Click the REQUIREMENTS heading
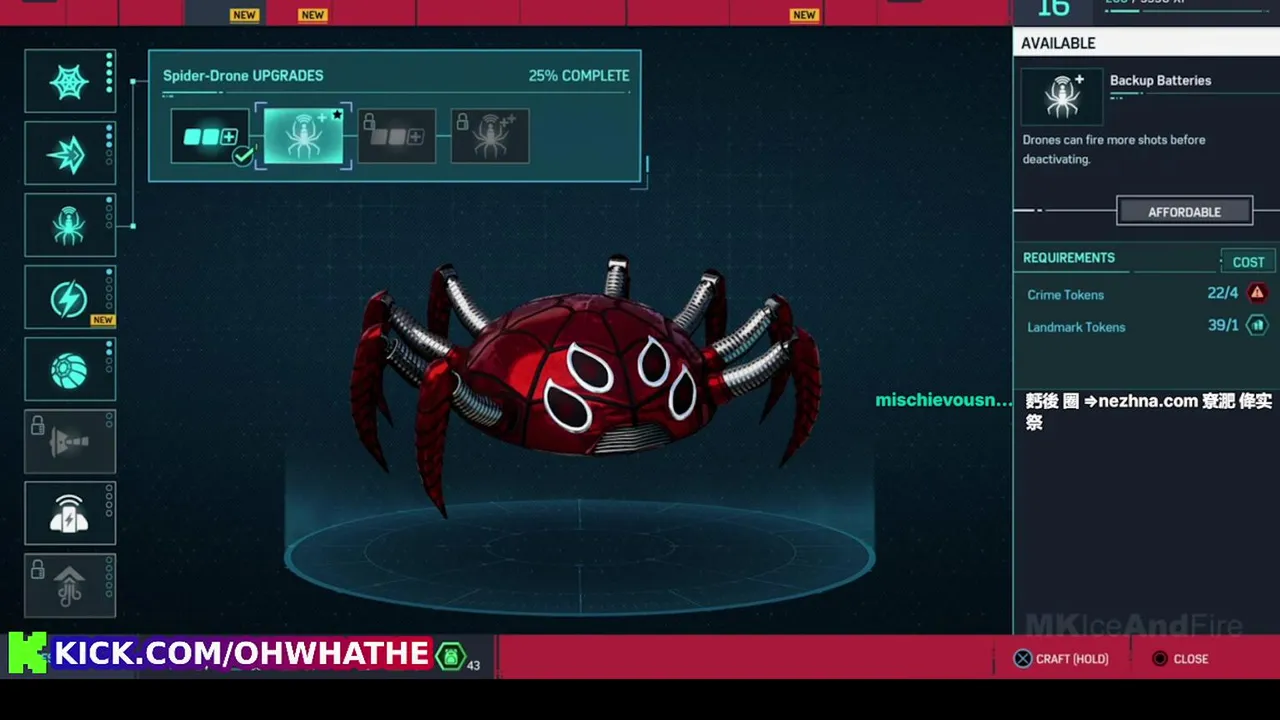The width and height of the screenshot is (1280, 720). [x=1068, y=258]
